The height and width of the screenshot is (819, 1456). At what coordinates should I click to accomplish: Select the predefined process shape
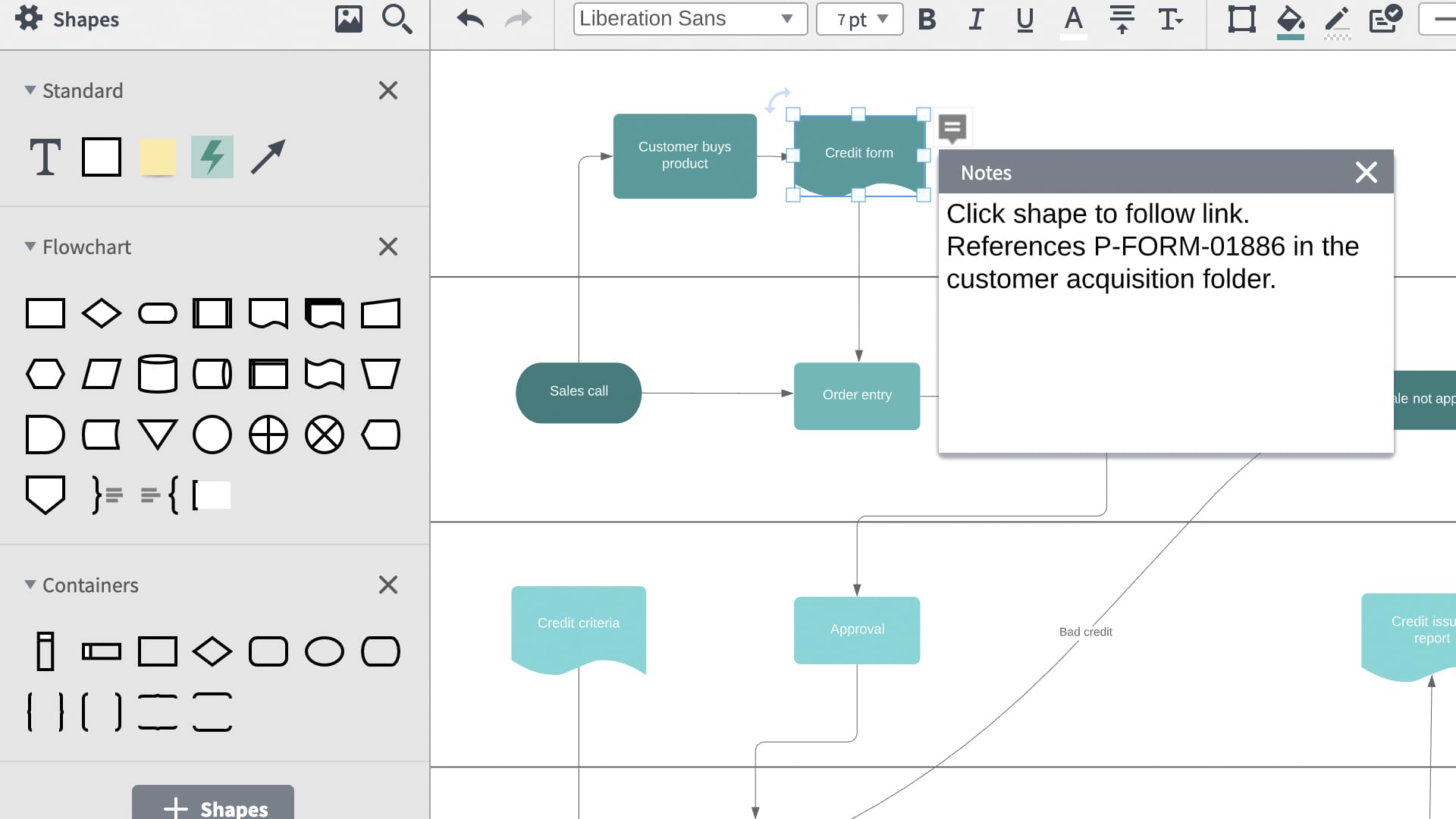point(212,313)
